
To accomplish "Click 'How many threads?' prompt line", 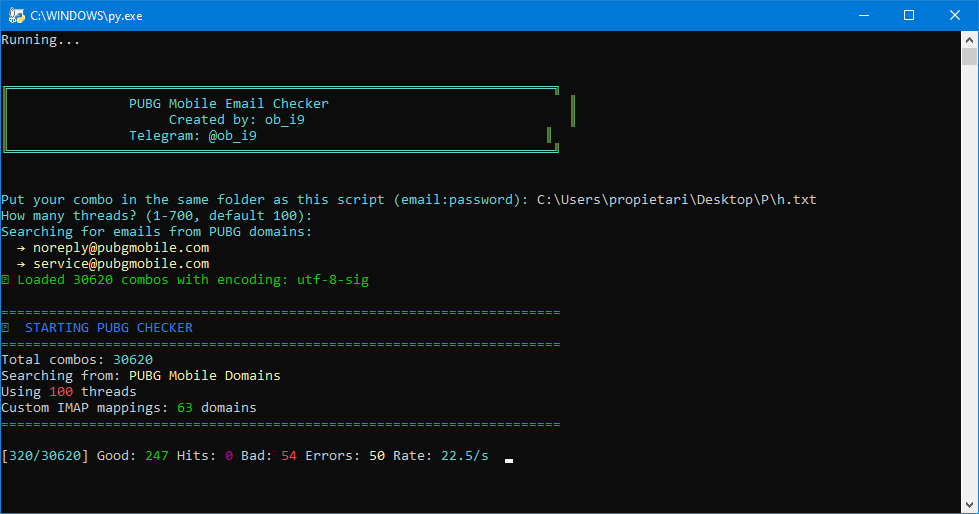I will 157,216.
